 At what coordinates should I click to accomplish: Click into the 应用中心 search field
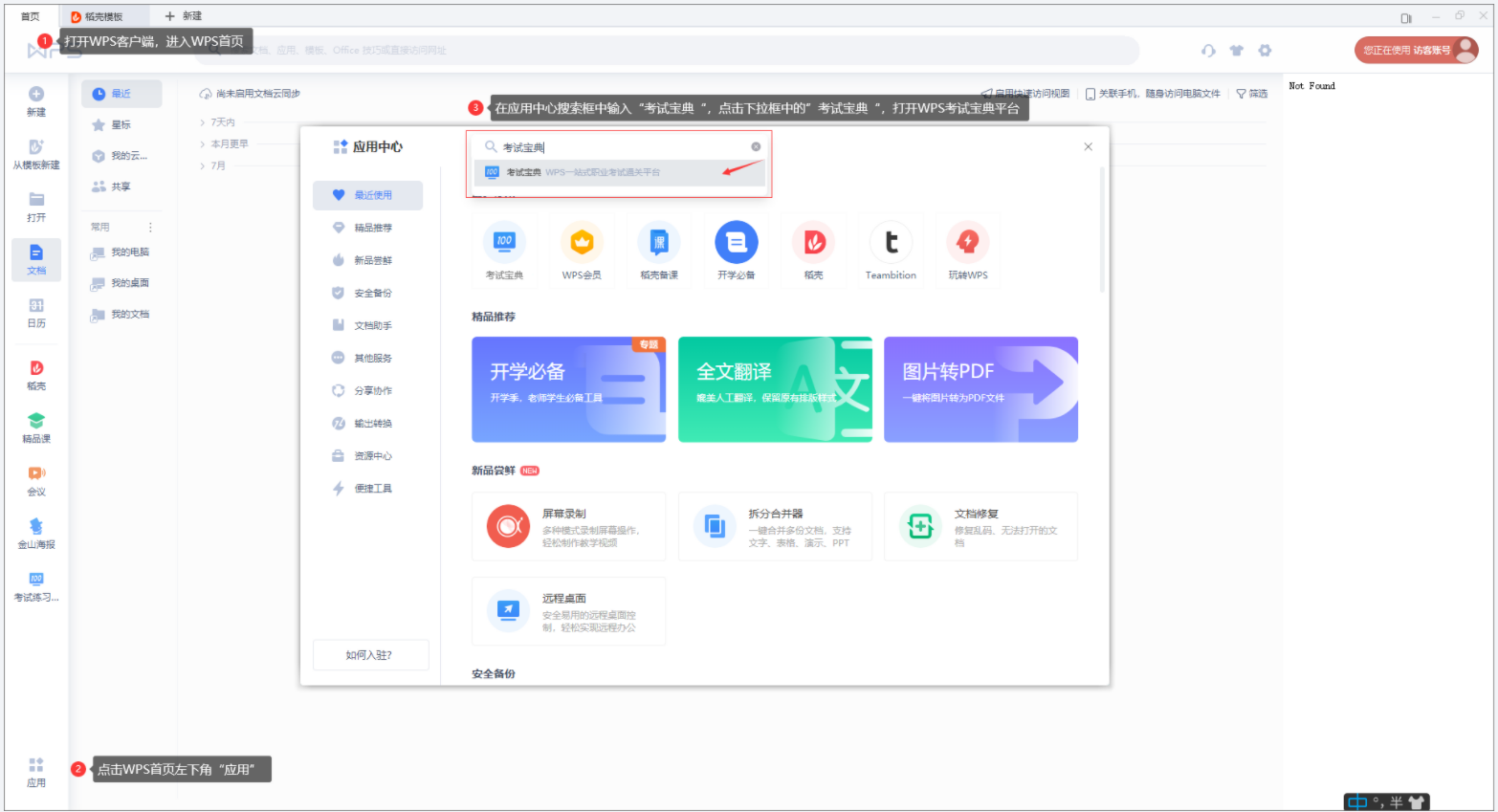(622, 147)
